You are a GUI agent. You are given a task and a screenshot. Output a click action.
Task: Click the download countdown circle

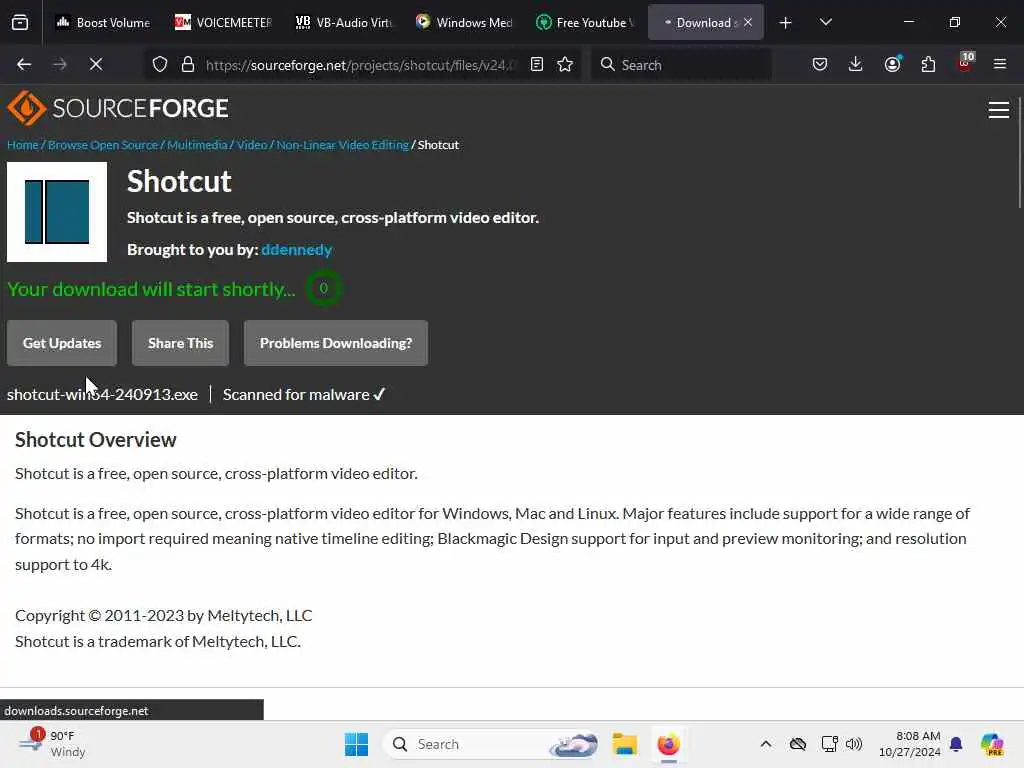pyautogui.click(x=323, y=288)
